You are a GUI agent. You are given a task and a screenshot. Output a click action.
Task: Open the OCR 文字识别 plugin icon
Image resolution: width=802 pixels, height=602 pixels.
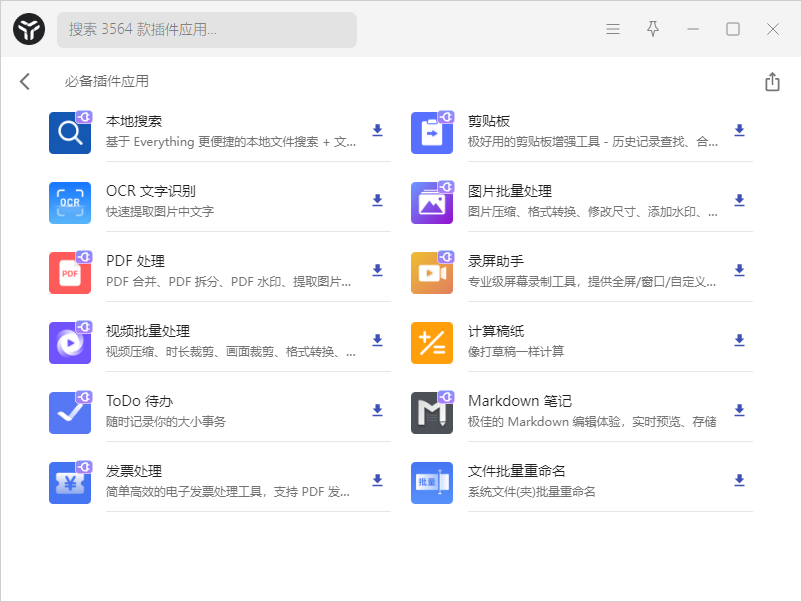pyautogui.click(x=69, y=202)
